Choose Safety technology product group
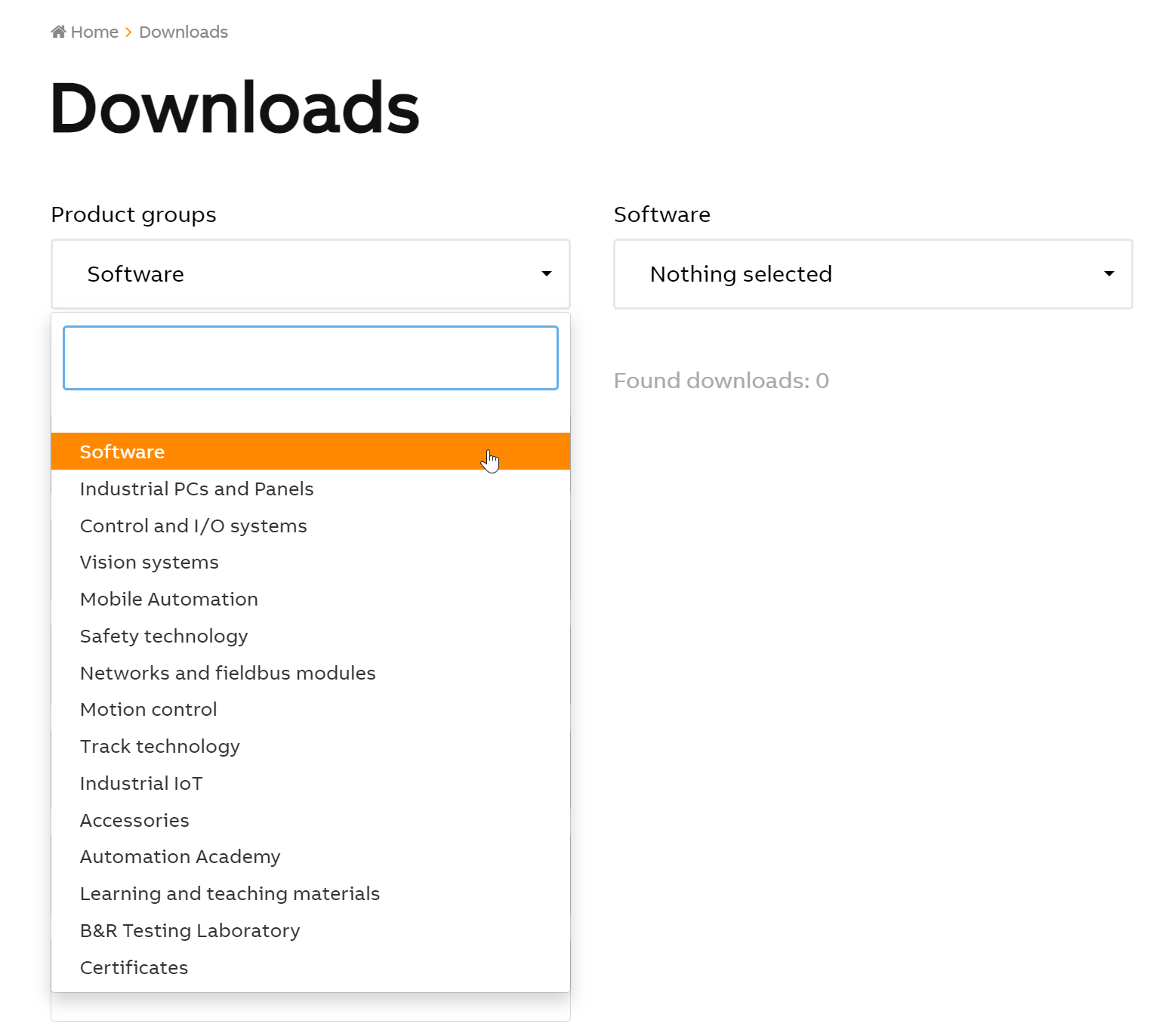 coord(310,636)
